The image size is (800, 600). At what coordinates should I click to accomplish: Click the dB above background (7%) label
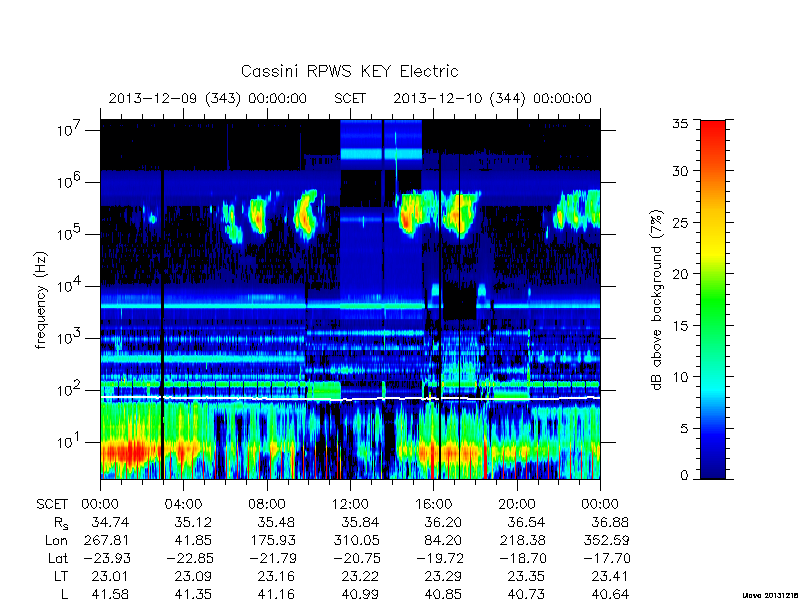[657, 300]
